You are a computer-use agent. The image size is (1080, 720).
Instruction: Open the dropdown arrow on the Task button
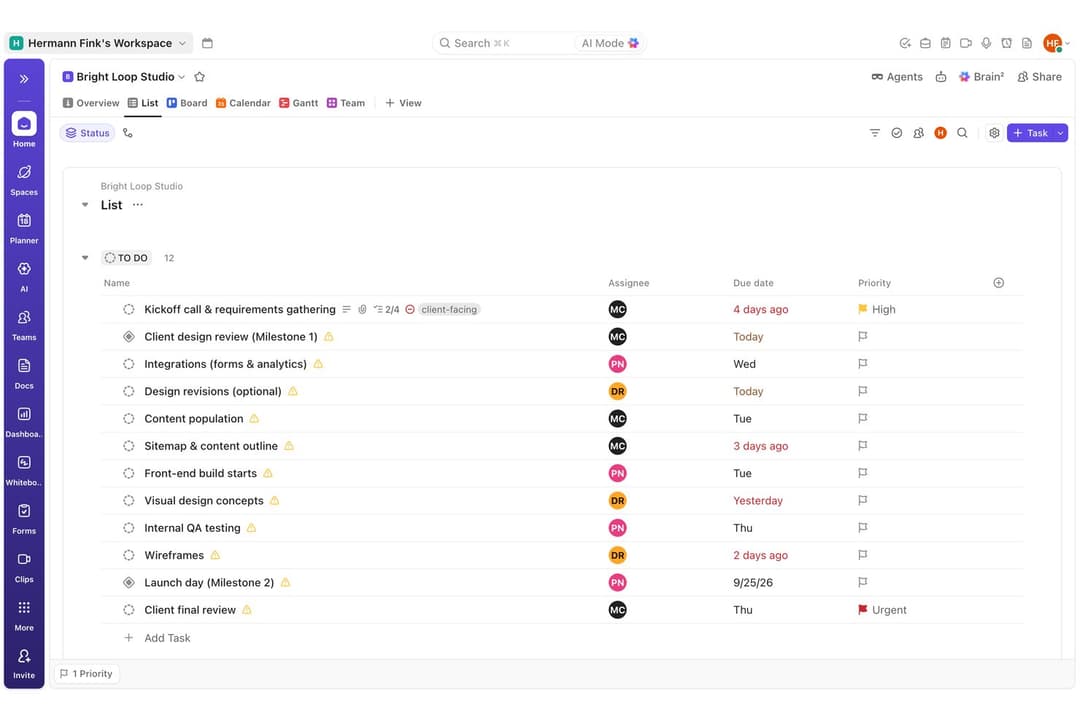pyautogui.click(x=1061, y=133)
